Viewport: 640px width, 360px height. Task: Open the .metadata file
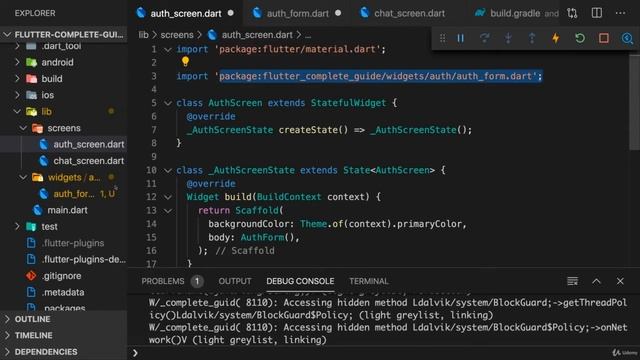click(x=63, y=292)
